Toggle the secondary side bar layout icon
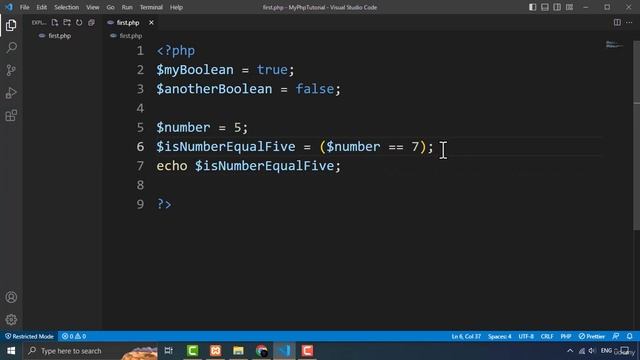This screenshot has width=640, height=360. tap(557, 7)
